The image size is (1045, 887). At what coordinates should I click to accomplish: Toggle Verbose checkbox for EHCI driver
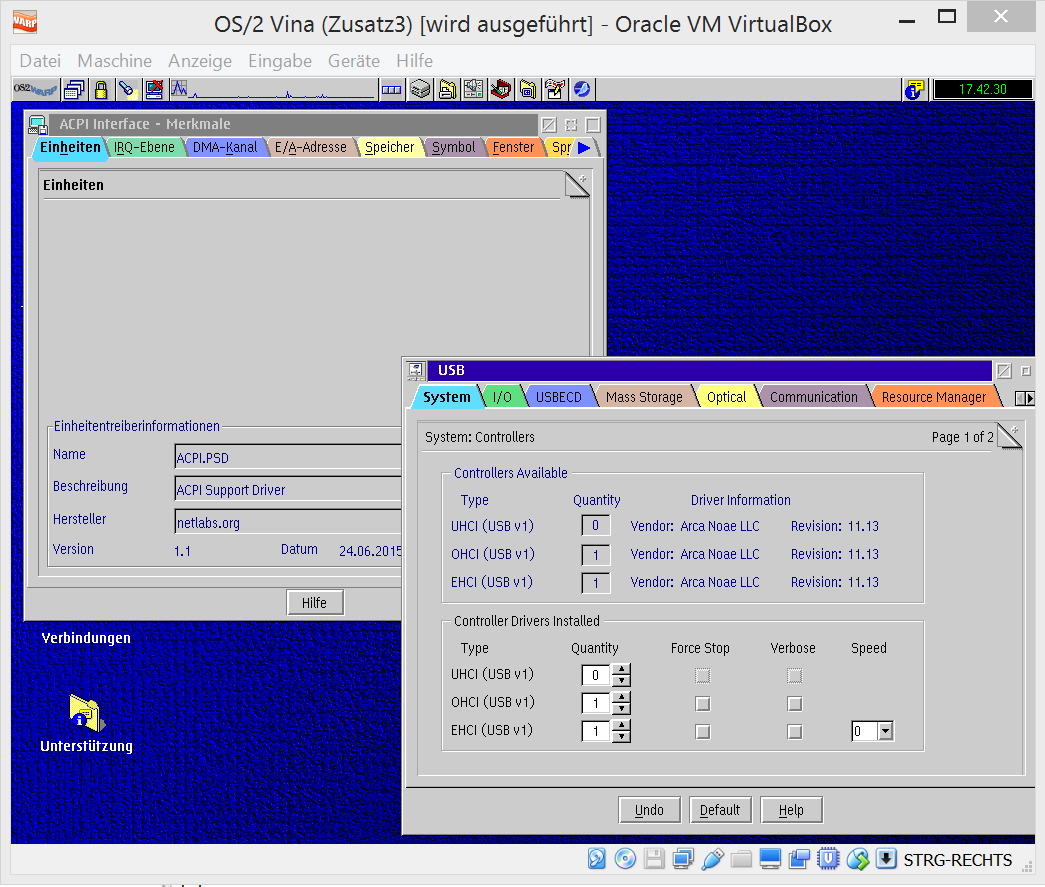[794, 732]
